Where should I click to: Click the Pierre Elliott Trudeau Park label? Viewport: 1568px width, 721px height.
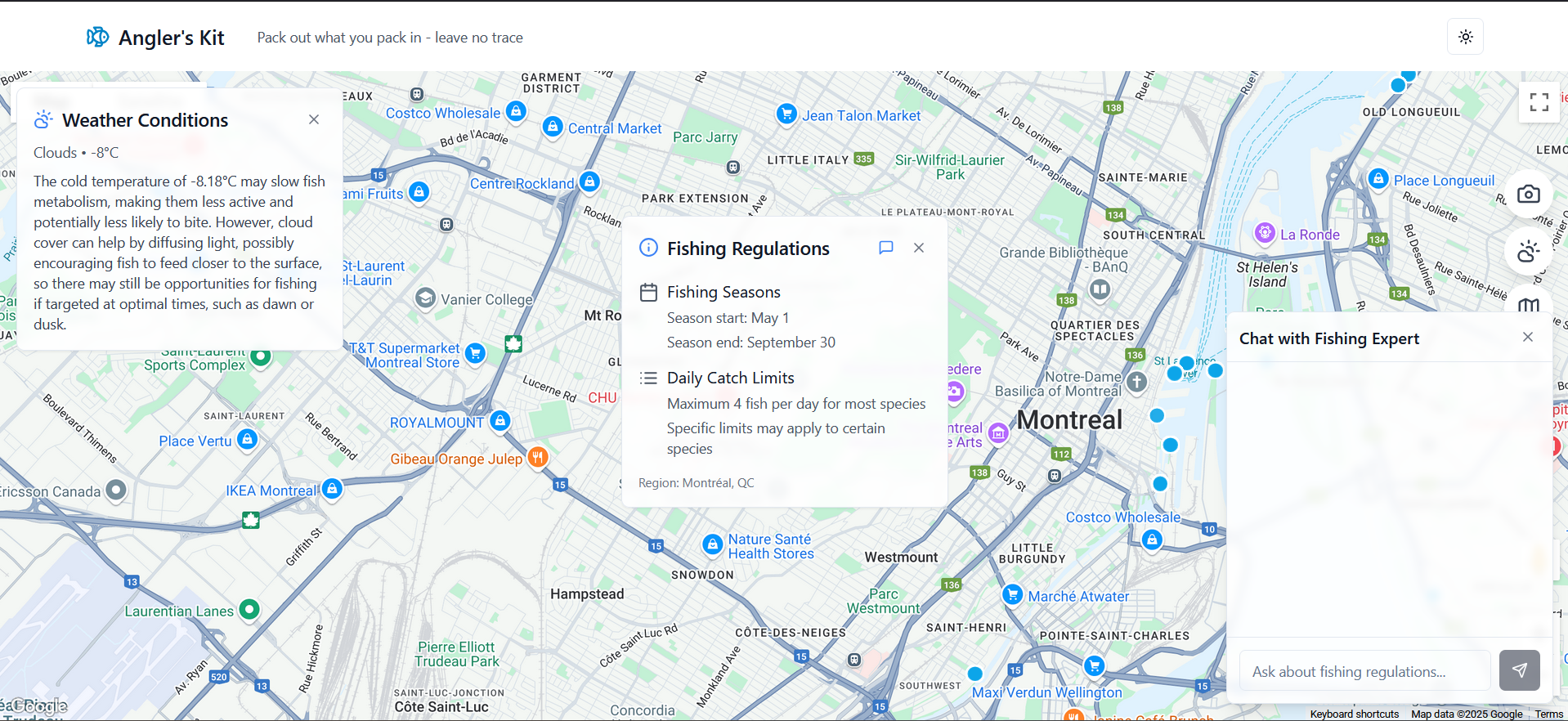(456, 654)
